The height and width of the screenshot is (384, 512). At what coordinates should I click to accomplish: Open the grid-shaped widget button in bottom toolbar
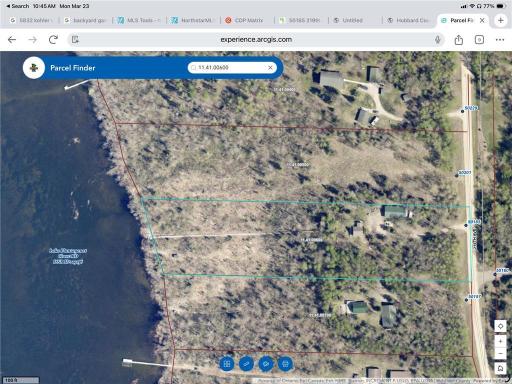(227, 364)
